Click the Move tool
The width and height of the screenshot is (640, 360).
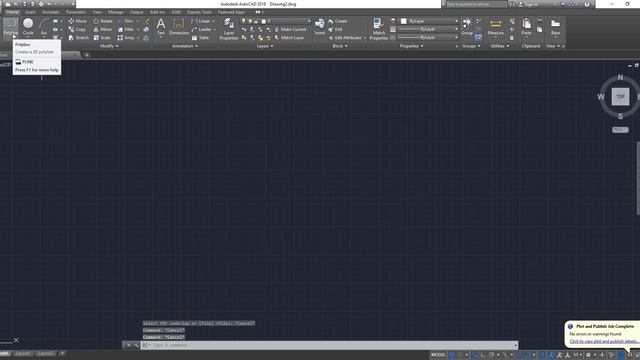[77, 21]
